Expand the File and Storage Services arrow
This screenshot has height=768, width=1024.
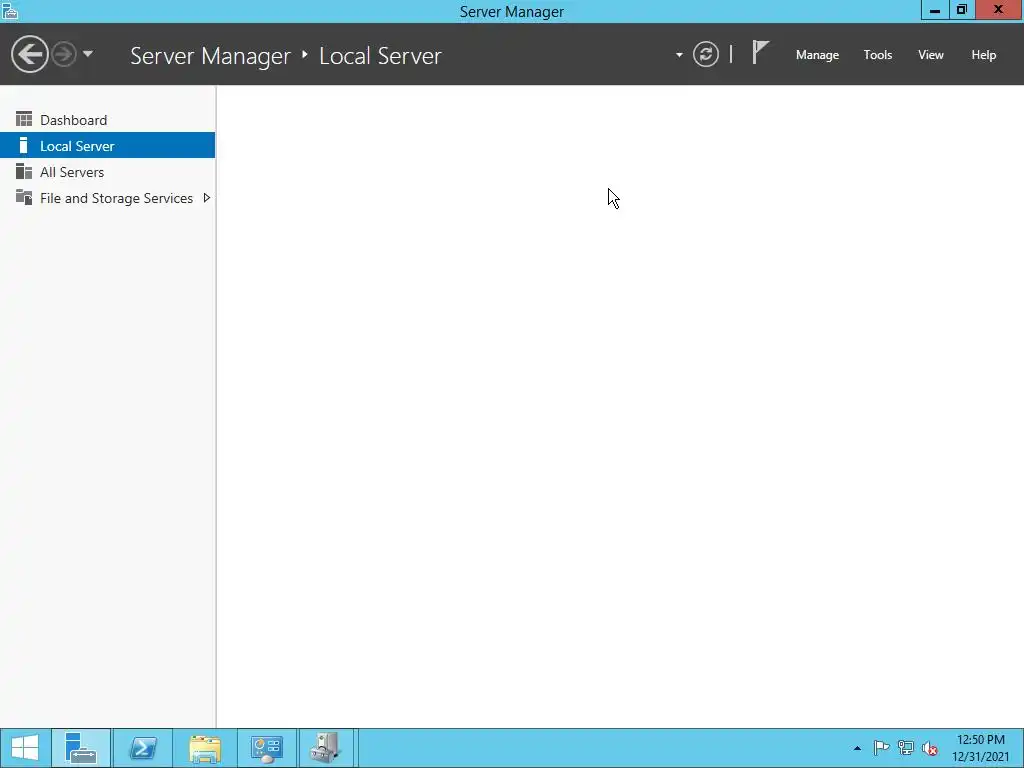coord(206,198)
